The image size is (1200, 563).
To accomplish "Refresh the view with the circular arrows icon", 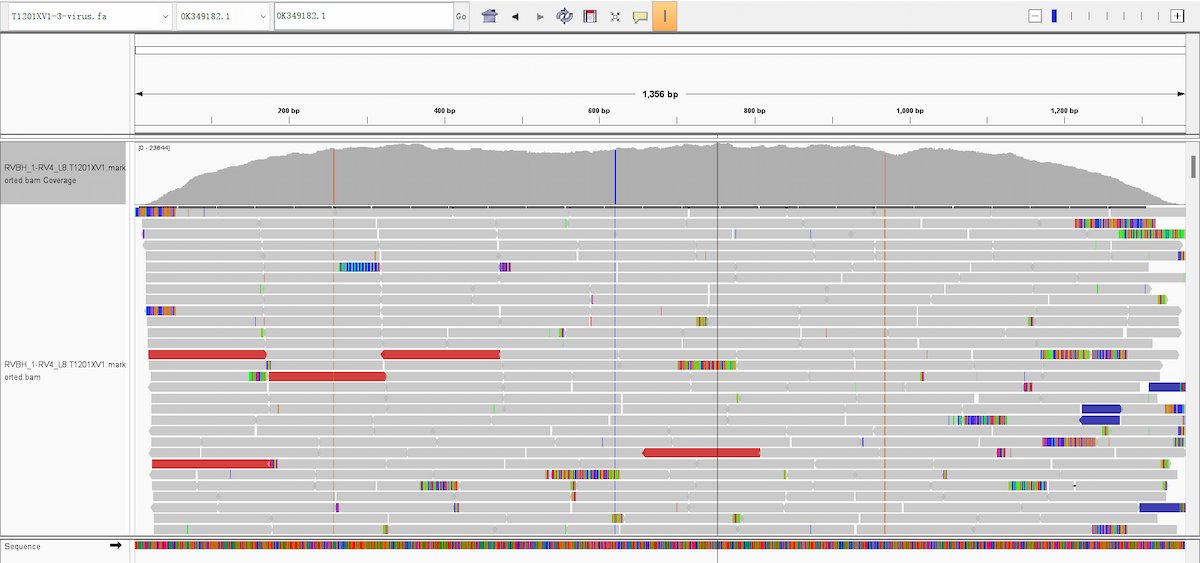I will click(x=565, y=16).
